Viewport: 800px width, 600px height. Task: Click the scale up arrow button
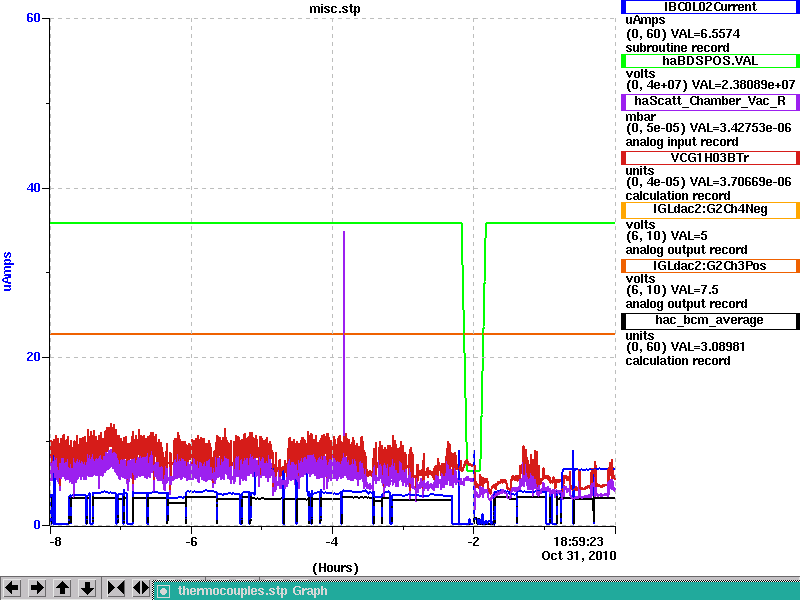pos(63,588)
